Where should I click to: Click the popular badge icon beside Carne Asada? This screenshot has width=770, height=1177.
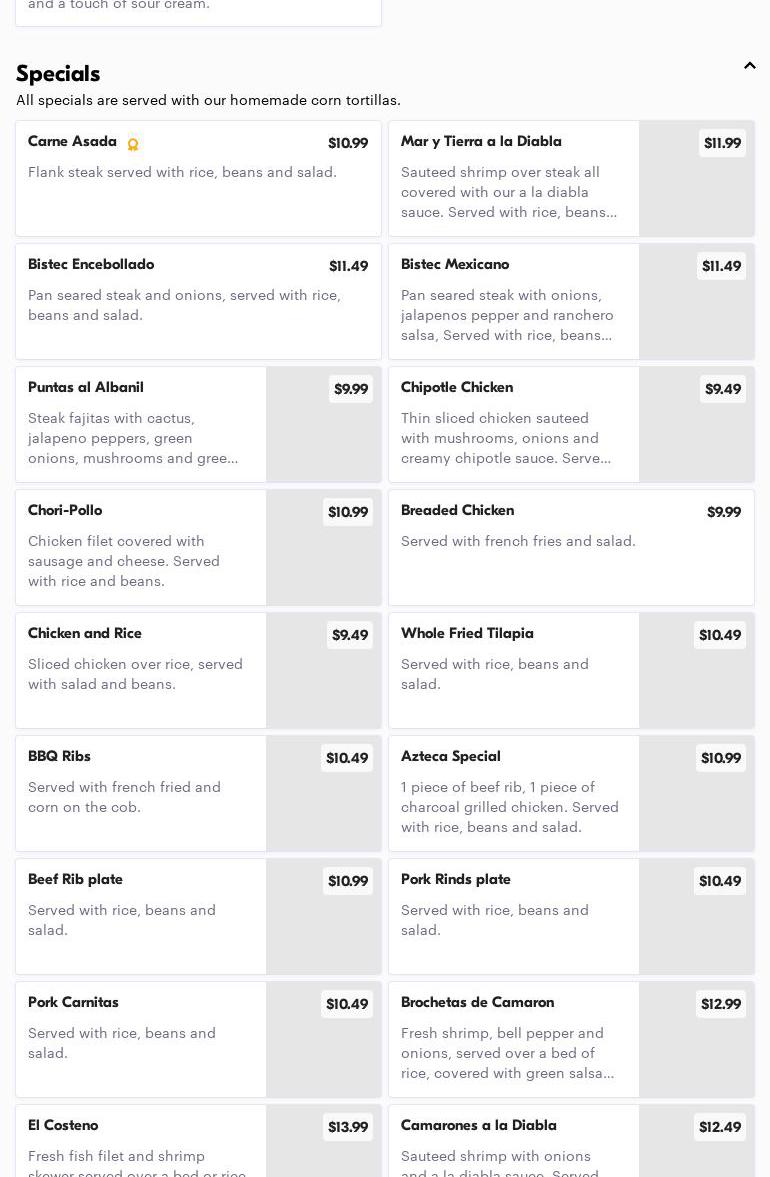pyautogui.click(x=133, y=144)
